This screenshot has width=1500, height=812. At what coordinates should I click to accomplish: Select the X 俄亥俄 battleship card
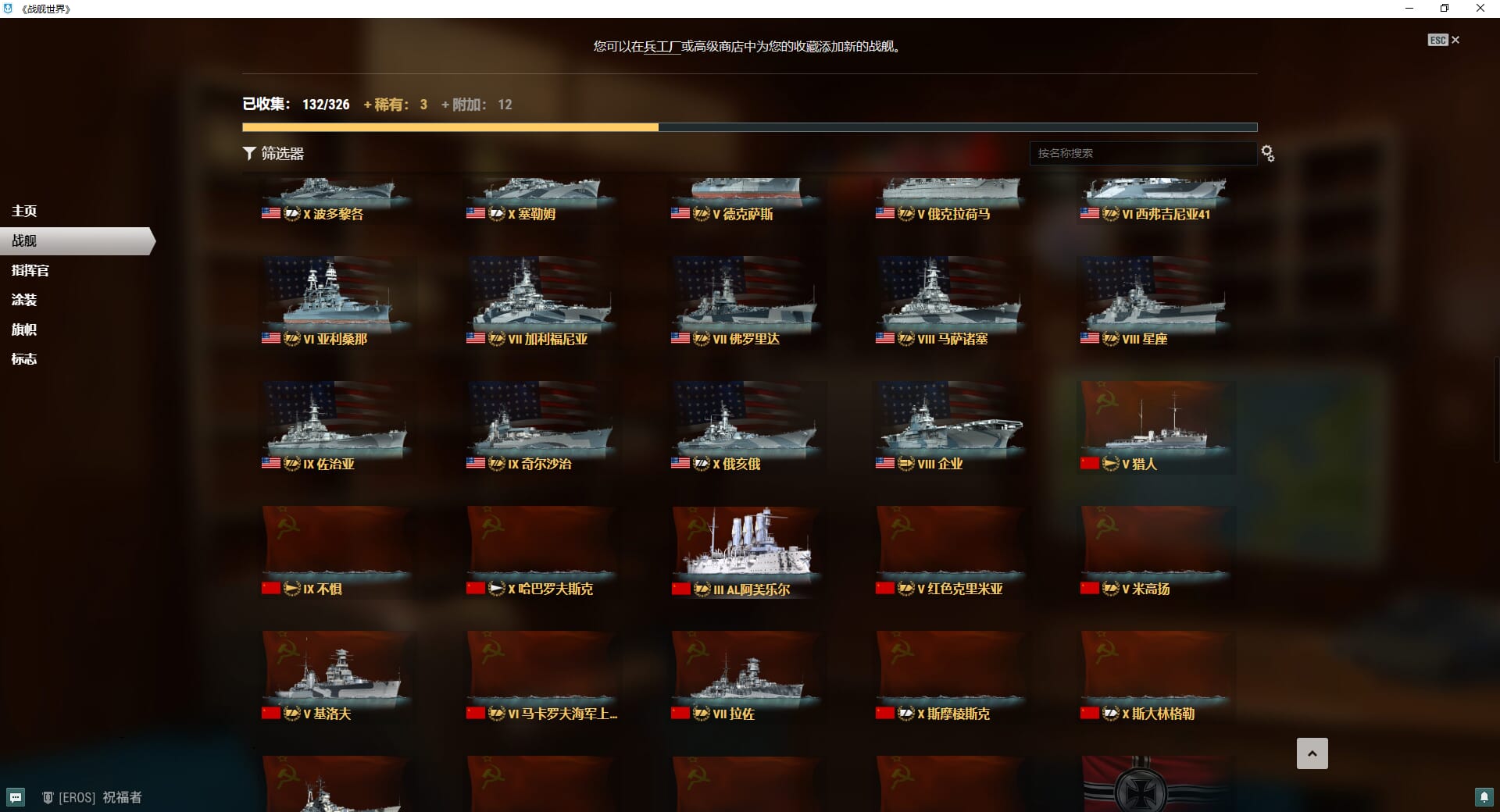[746, 427]
